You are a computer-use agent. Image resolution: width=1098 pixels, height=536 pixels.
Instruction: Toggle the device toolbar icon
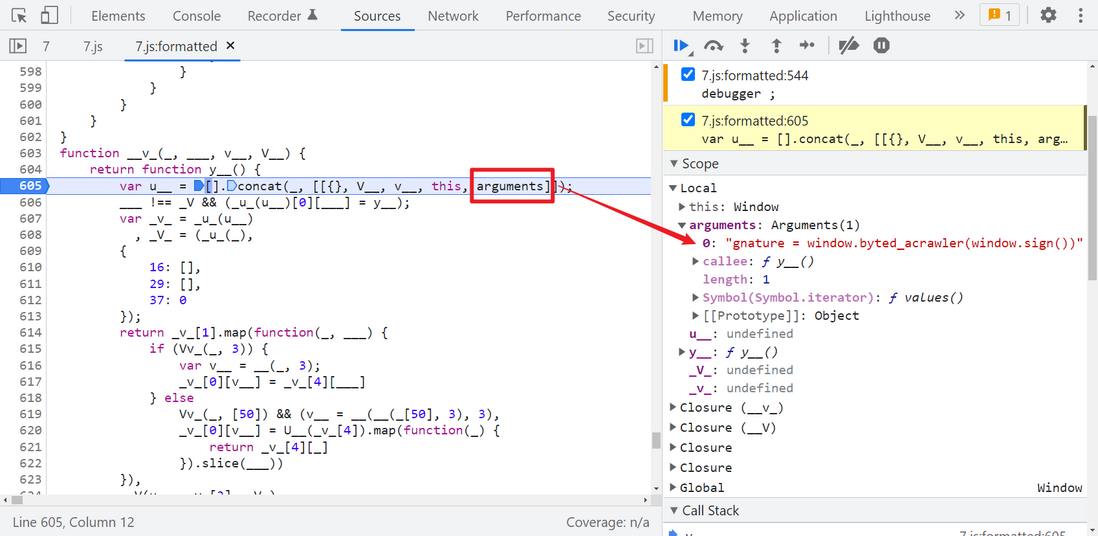48,15
